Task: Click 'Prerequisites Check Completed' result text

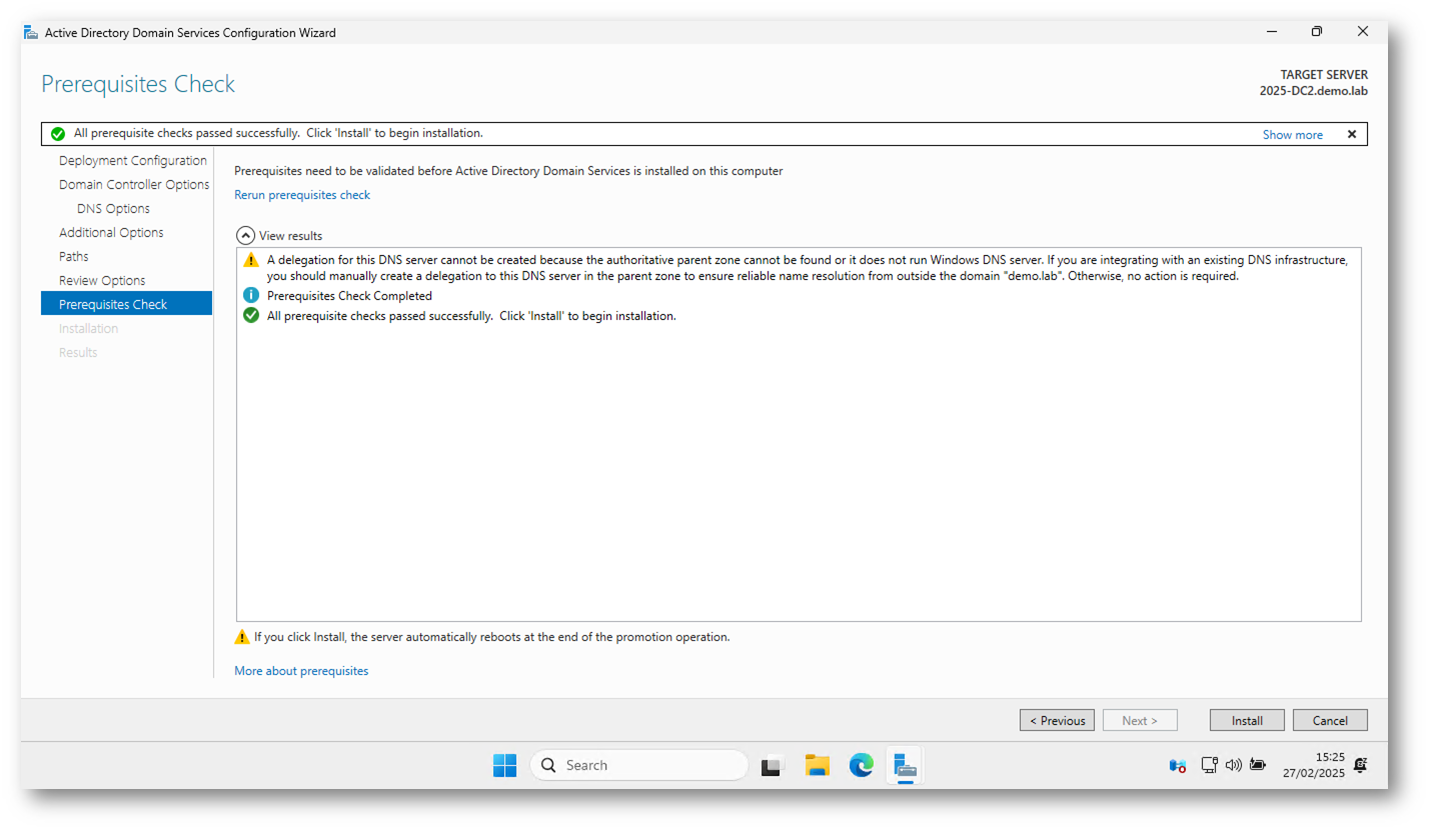Action: point(349,296)
